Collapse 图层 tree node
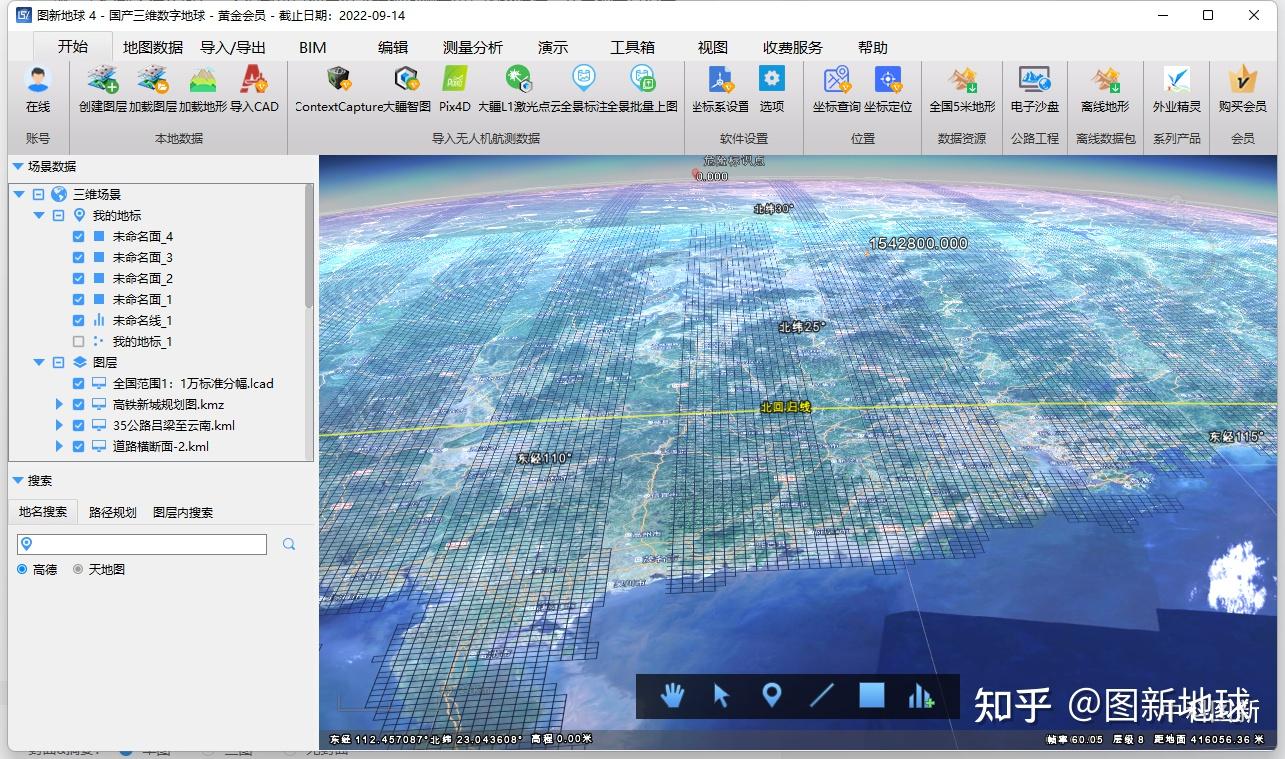This screenshot has width=1285, height=759. click(x=39, y=363)
